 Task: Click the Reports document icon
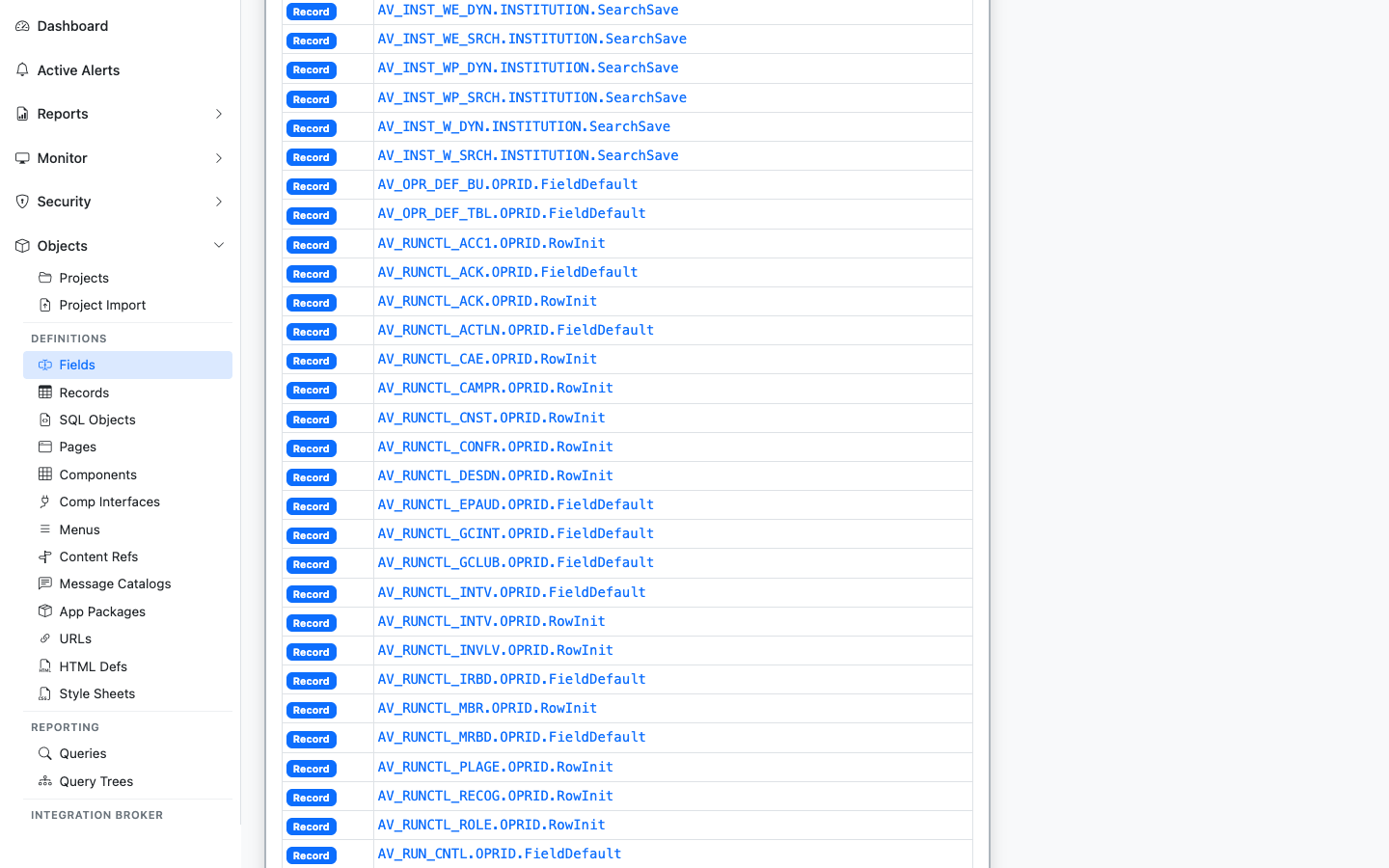tap(22, 114)
